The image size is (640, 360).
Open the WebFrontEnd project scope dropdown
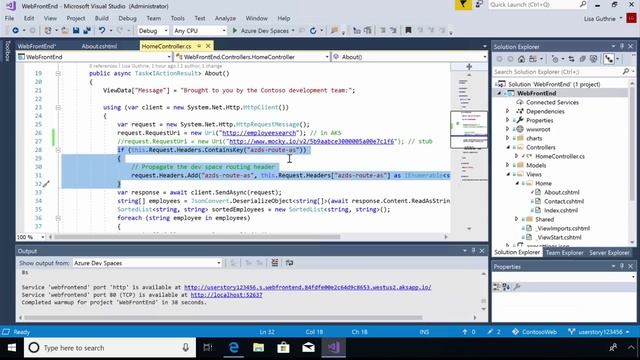click(x=95, y=57)
